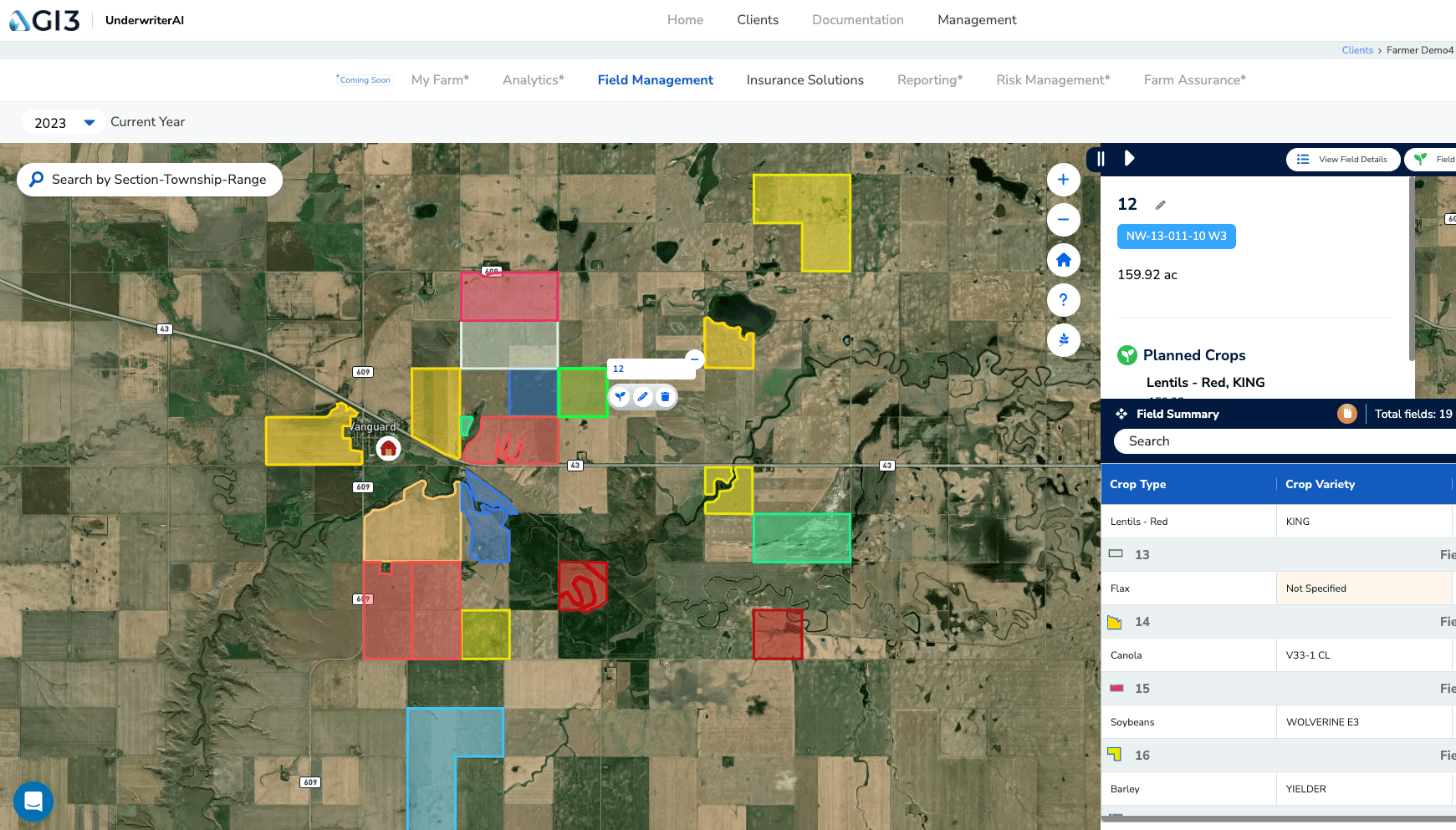Expand field 13 row in summary

(x=1142, y=555)
